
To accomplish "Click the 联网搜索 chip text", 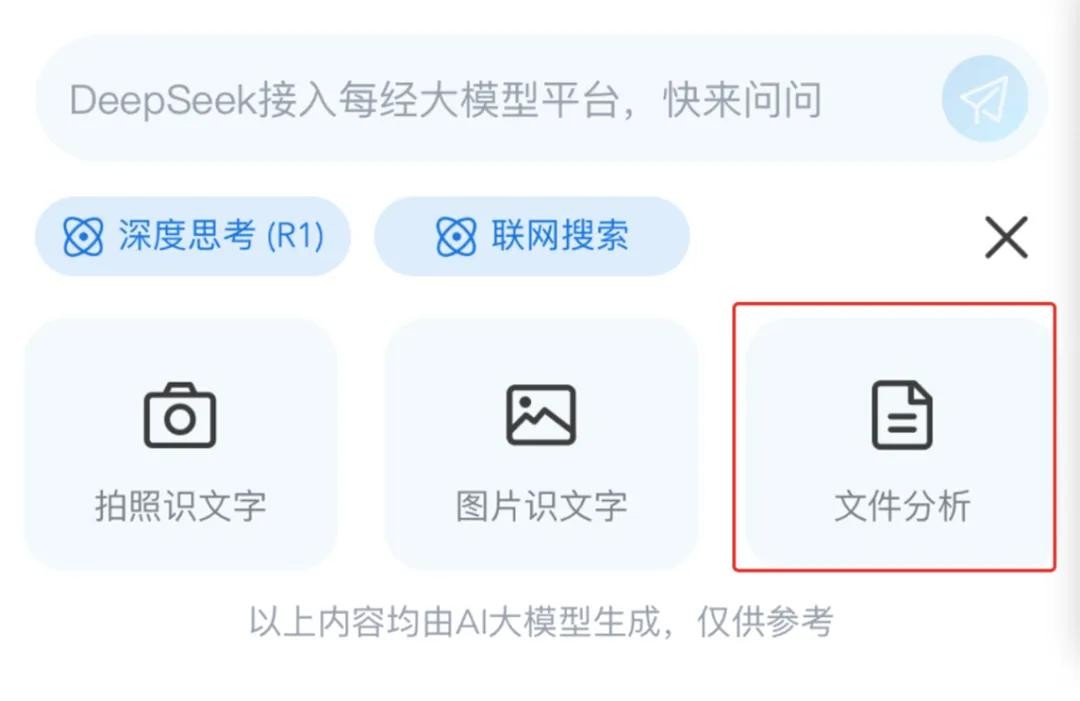I will coord(560,236).
